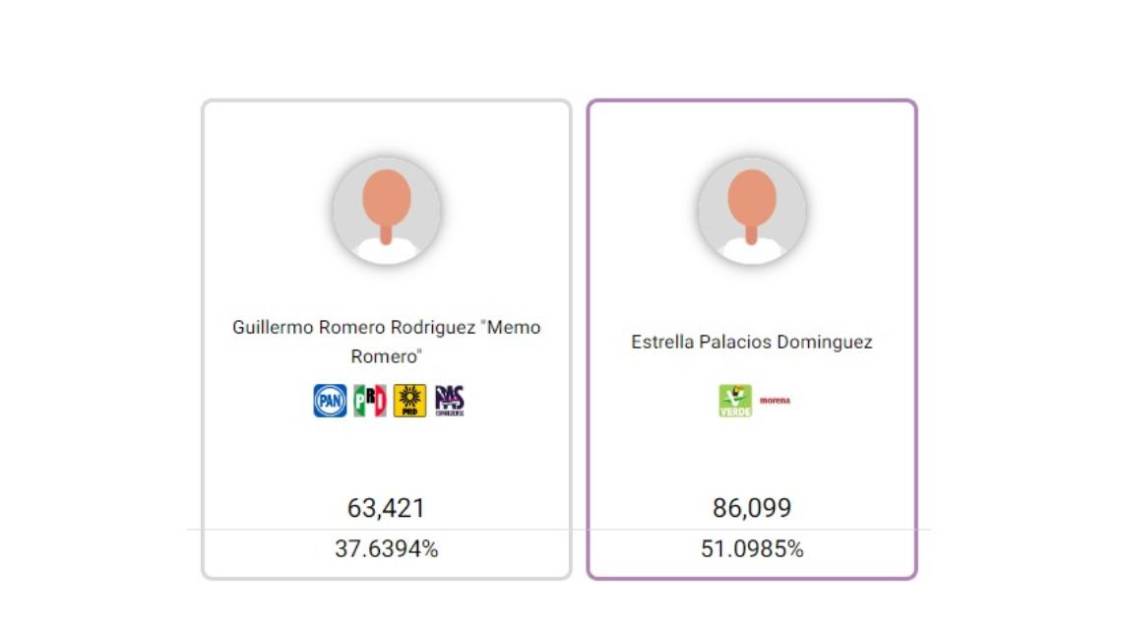The image size is (1122, 630).
Task: Click Estrella Palacios's avatar placeholder
Action: 751,211
